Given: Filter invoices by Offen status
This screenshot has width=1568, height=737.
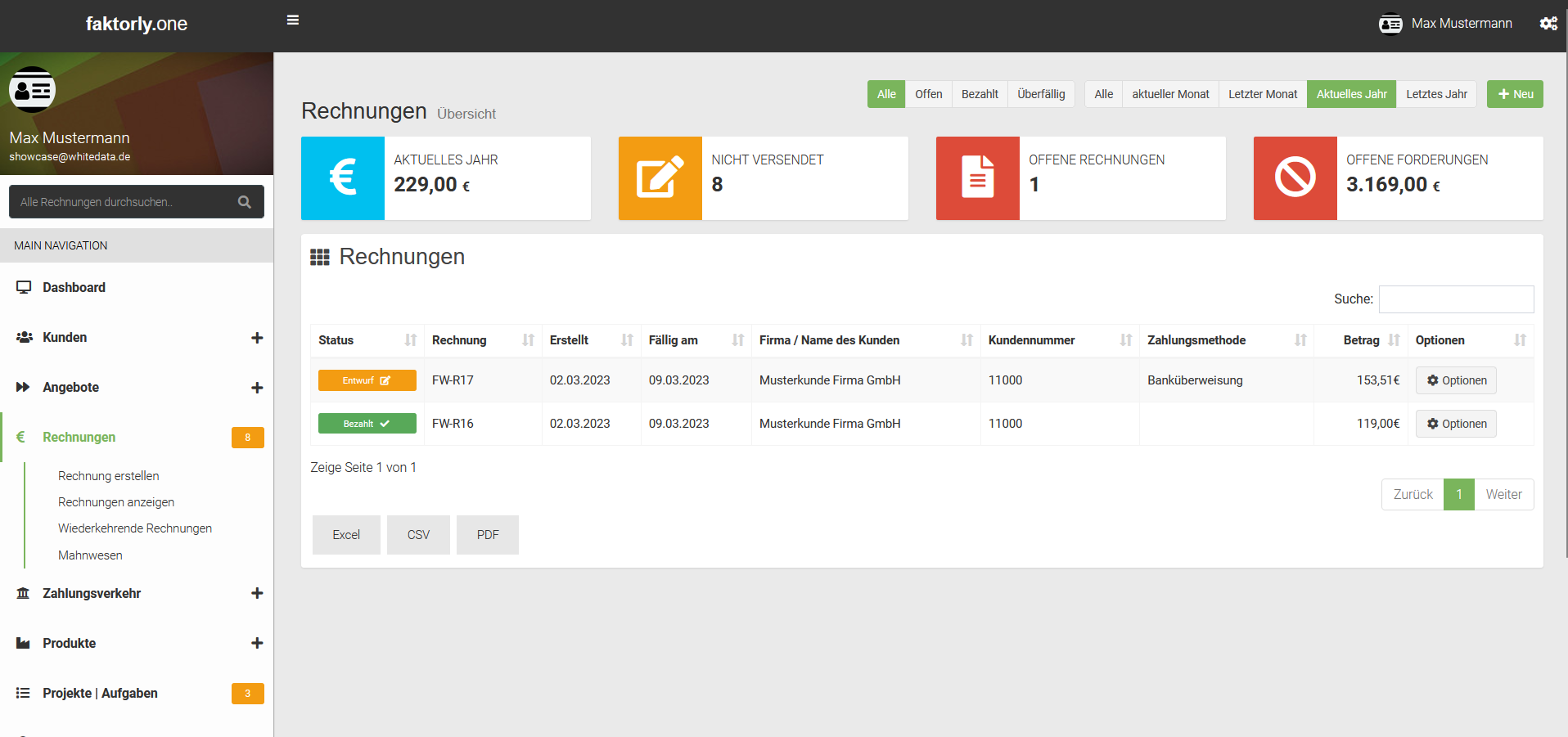Looking at the screenshot, I should (x=929, y=94).
